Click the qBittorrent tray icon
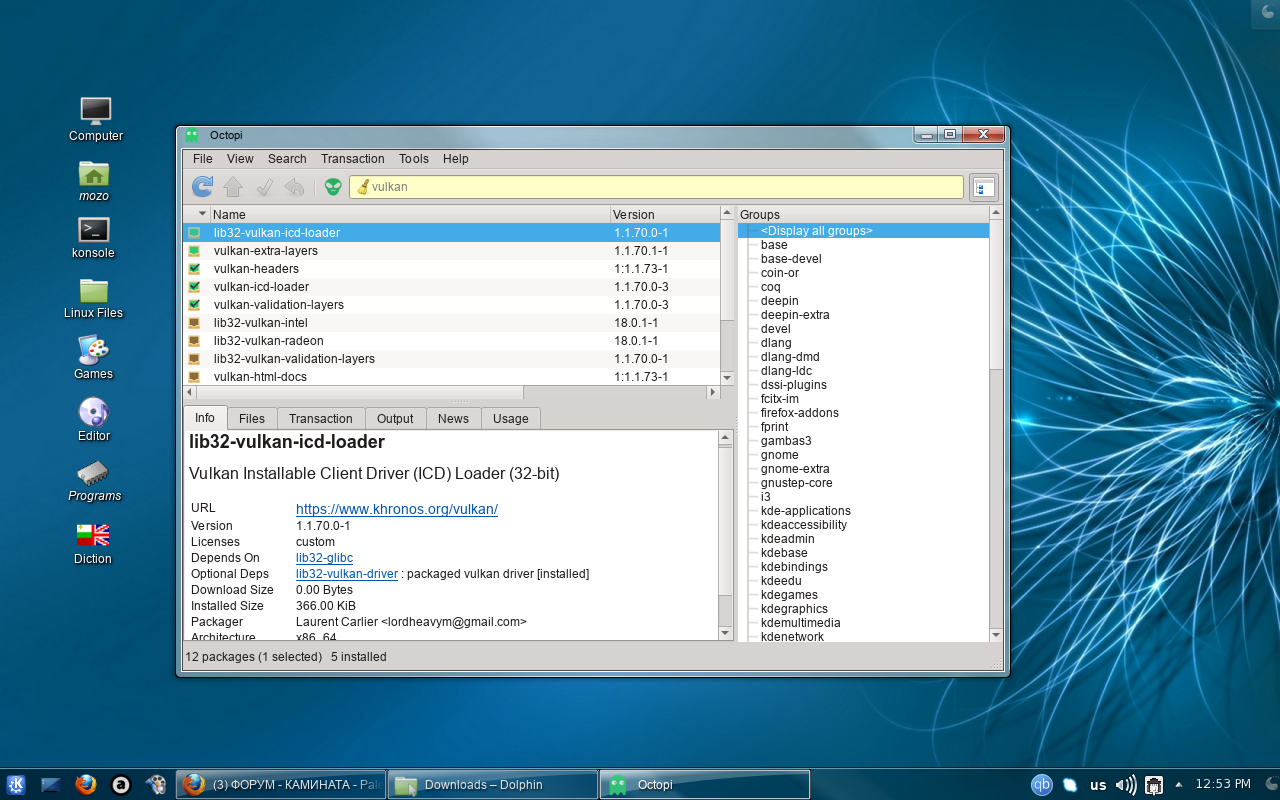This screenshot has height=800, width=1280. pos(1042,785)
